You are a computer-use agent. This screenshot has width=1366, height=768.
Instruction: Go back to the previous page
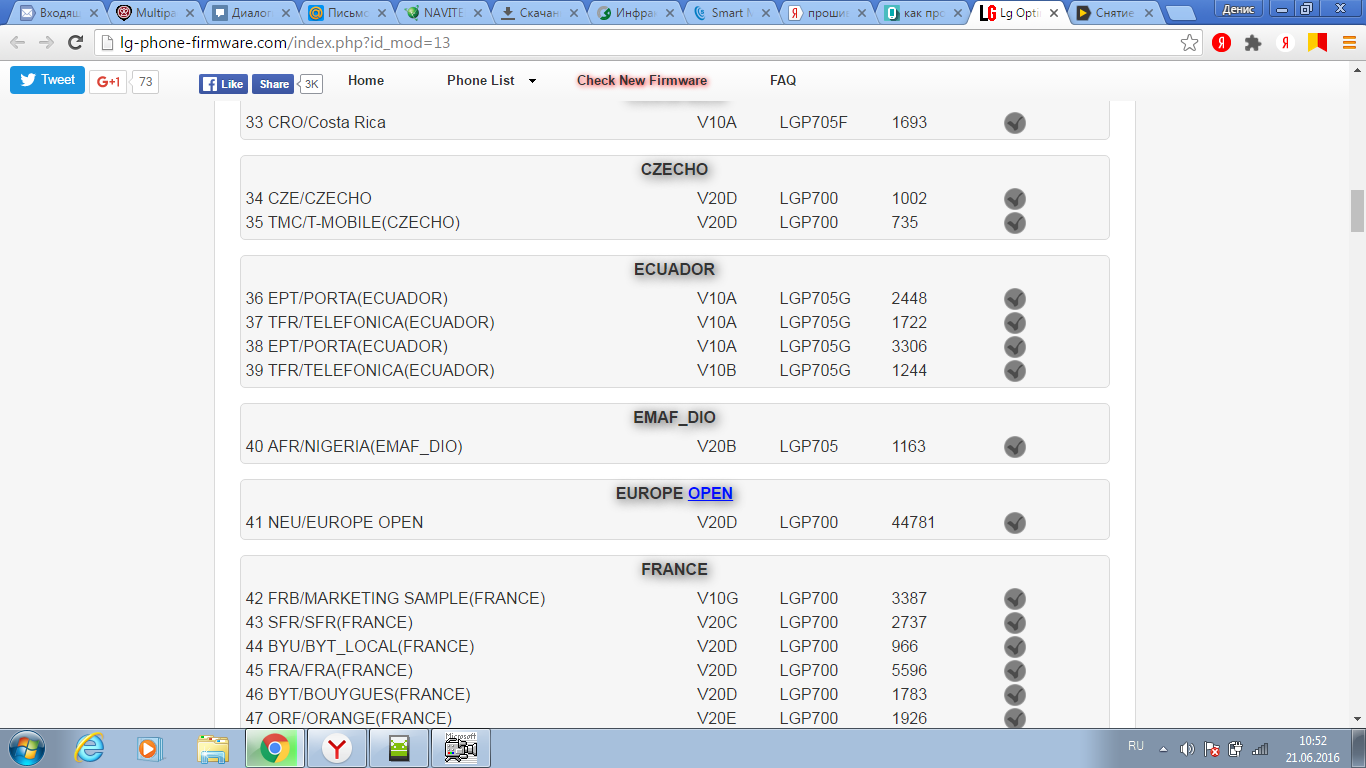pos(18,43)
